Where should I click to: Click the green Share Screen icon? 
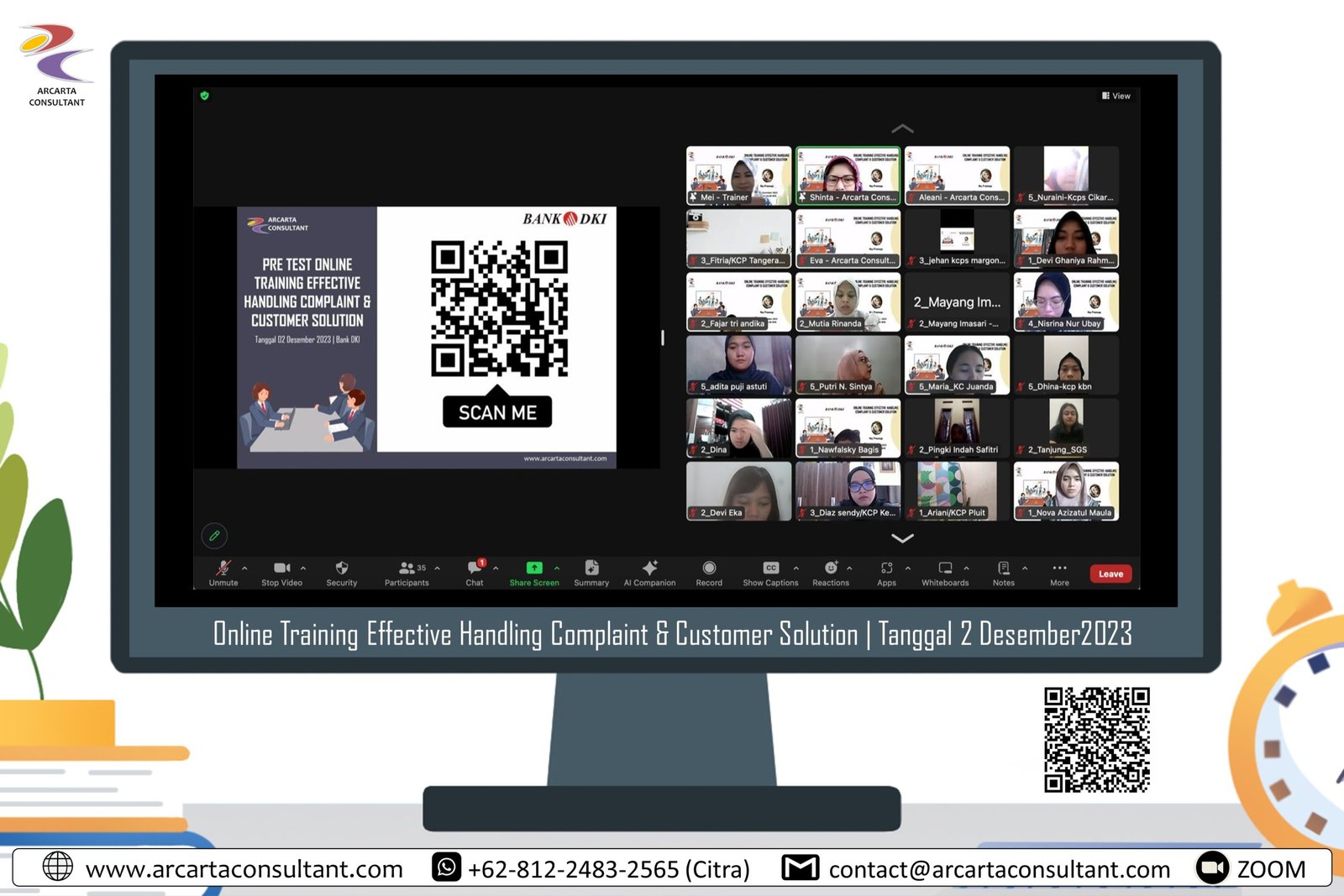pyautogui.click(x=533, y=569)
